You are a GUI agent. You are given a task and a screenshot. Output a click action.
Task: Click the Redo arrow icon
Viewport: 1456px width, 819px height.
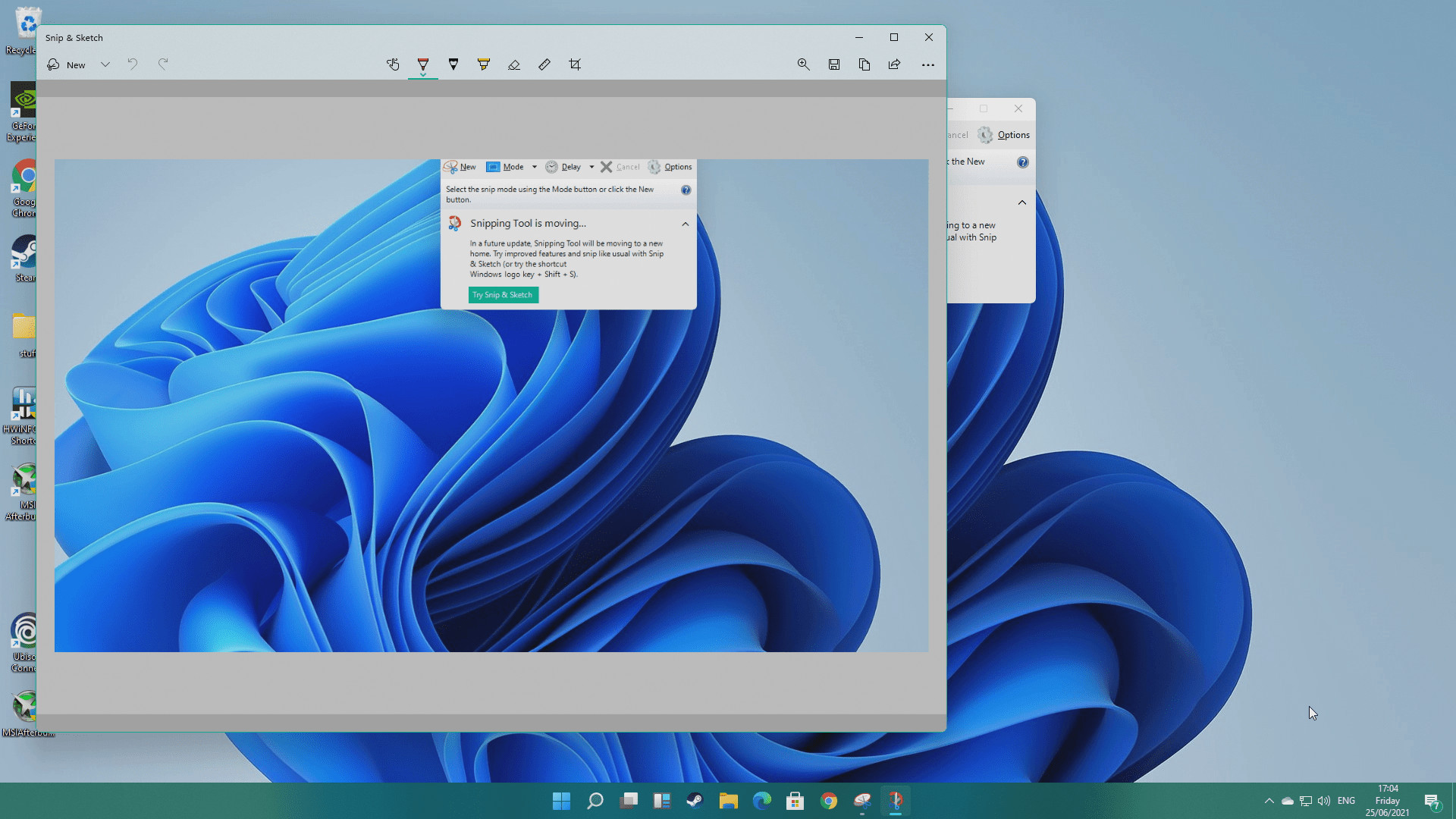click(163, 64)
